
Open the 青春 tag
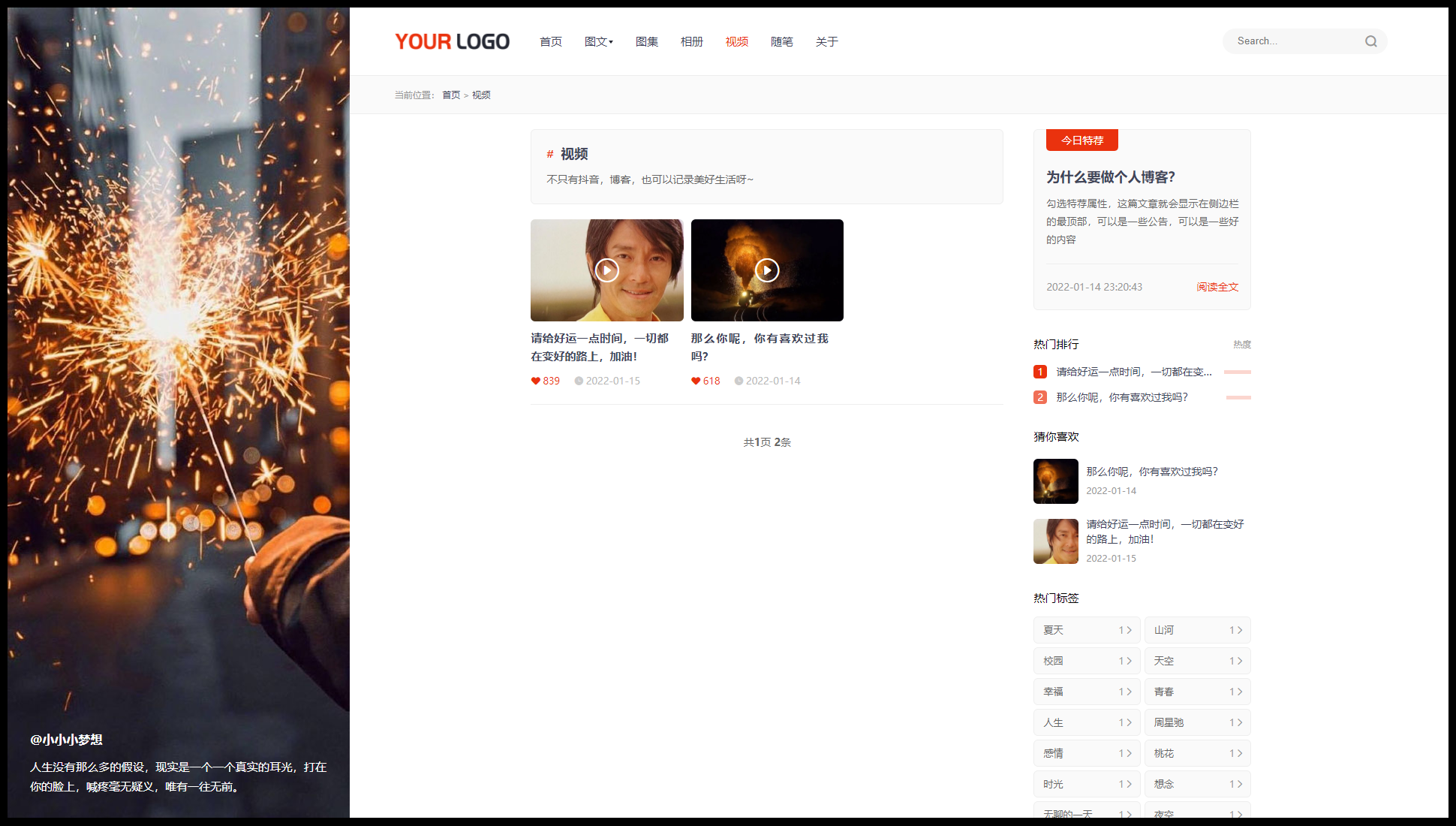[x=1198, y=692]
